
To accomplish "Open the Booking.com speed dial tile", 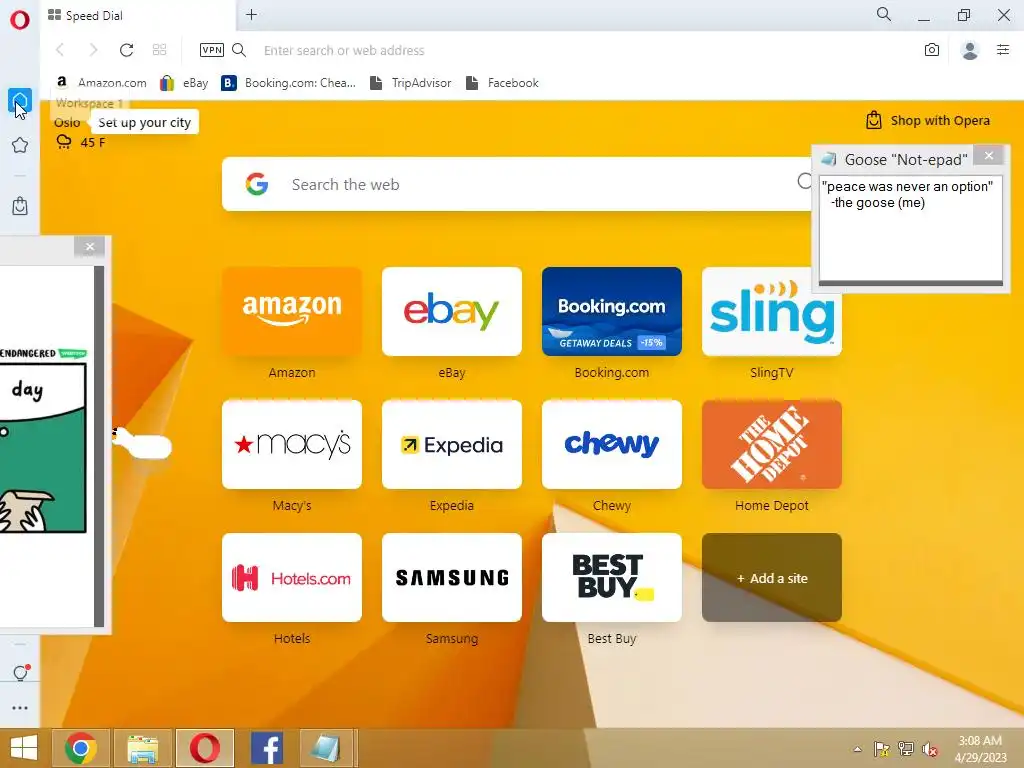I will click(x=612, y=312).
